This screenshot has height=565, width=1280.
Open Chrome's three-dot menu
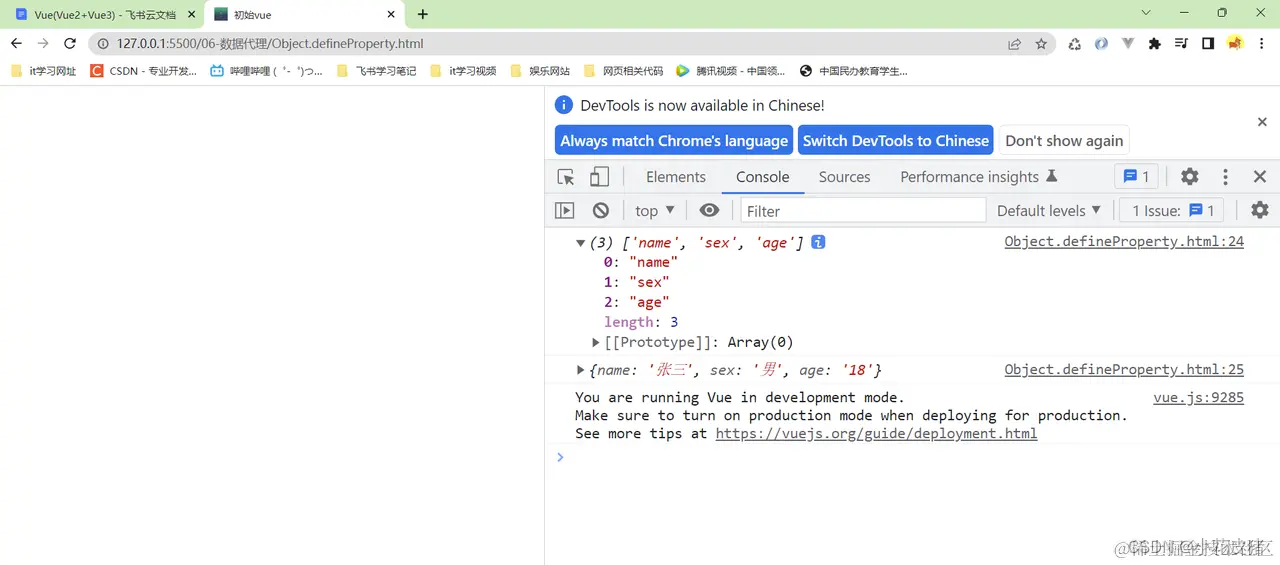[x=1262, y=44]
